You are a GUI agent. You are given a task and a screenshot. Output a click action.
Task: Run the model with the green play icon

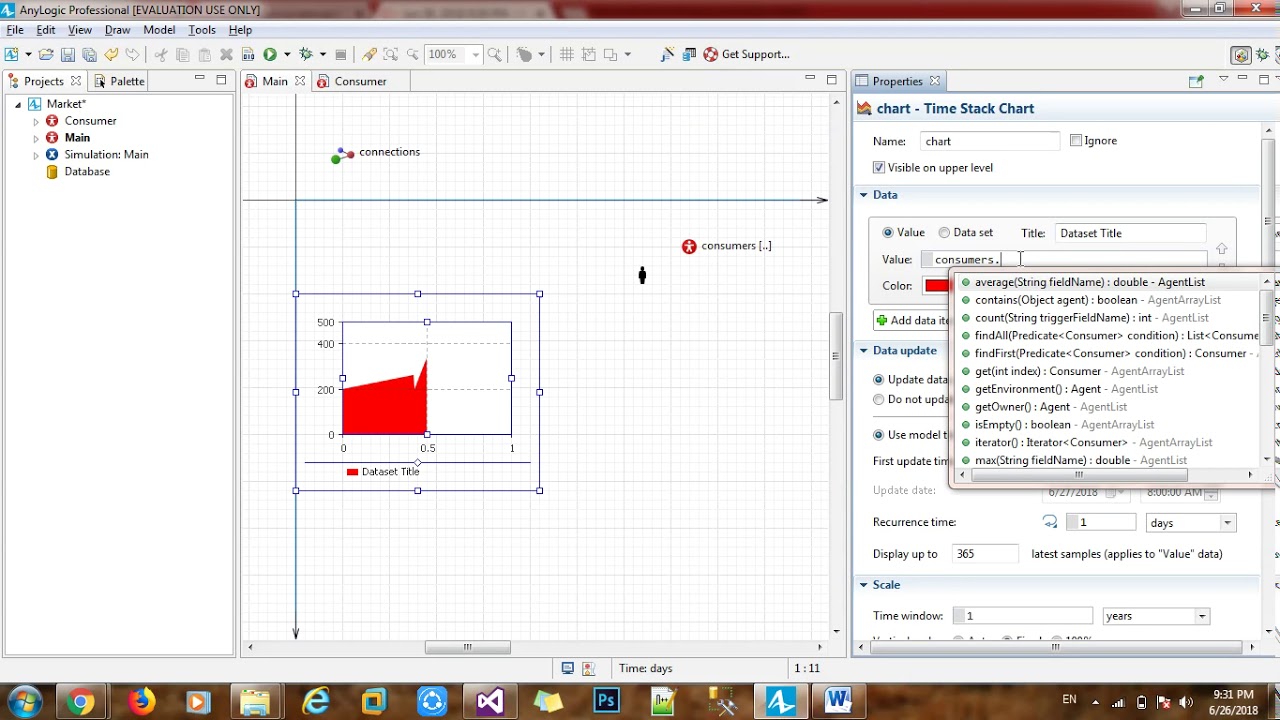[x=270, y=54]
